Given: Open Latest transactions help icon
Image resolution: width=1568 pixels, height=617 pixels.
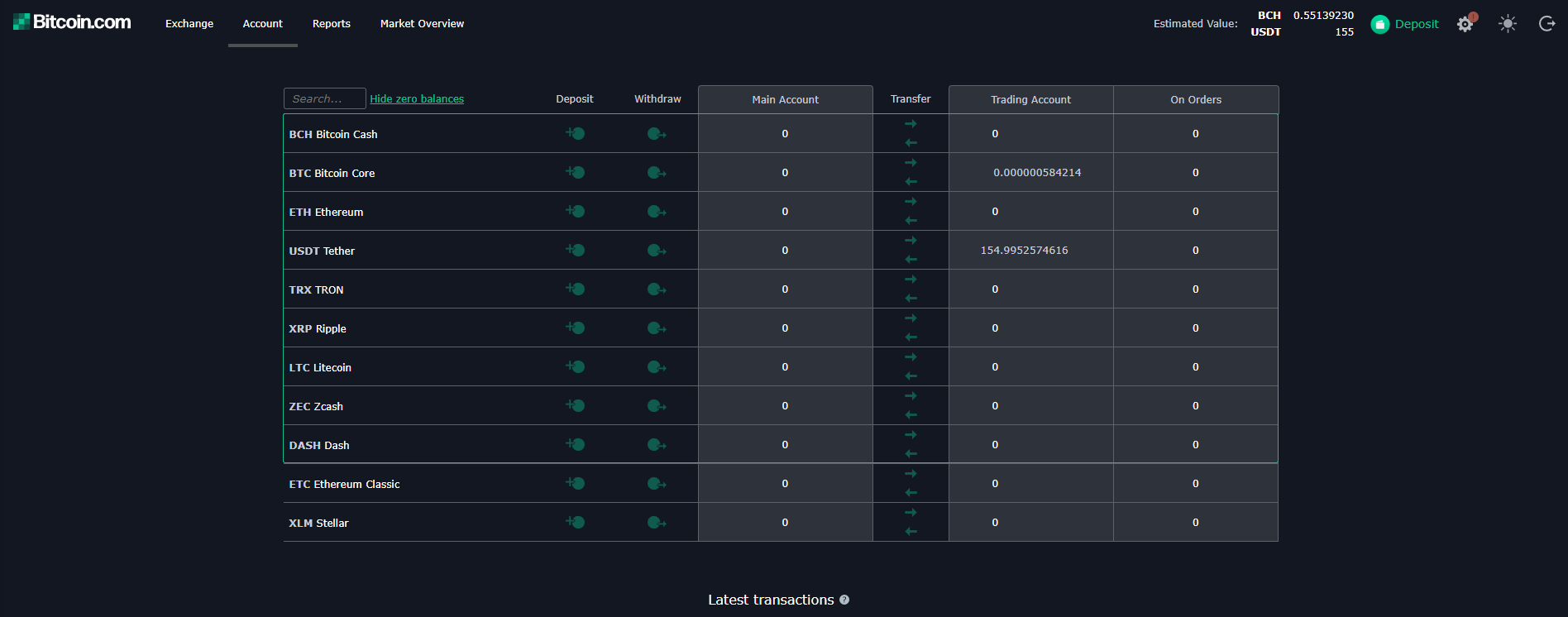Looking at the screenshot, I should (x=844, y=600).
